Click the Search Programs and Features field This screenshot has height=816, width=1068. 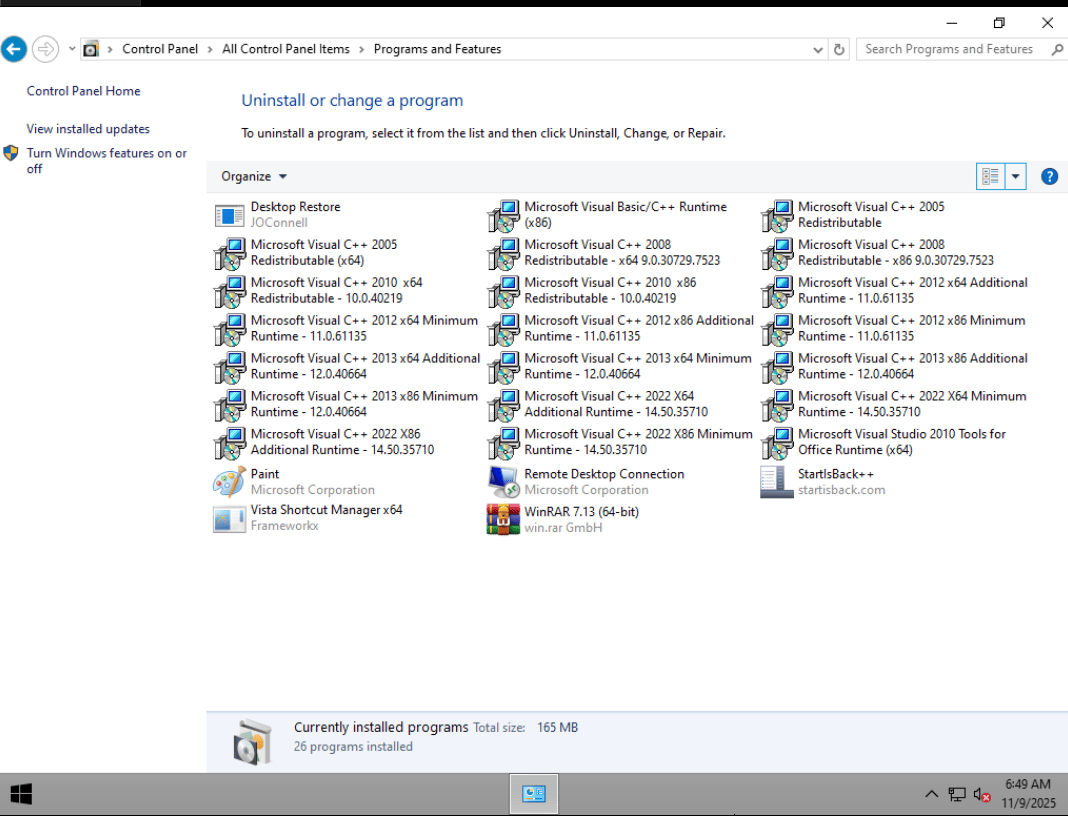(x=948, y=49)
